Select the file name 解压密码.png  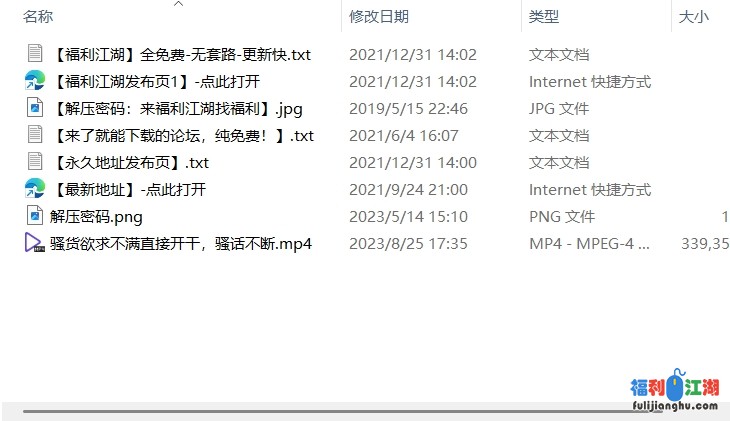coord(96,217)
